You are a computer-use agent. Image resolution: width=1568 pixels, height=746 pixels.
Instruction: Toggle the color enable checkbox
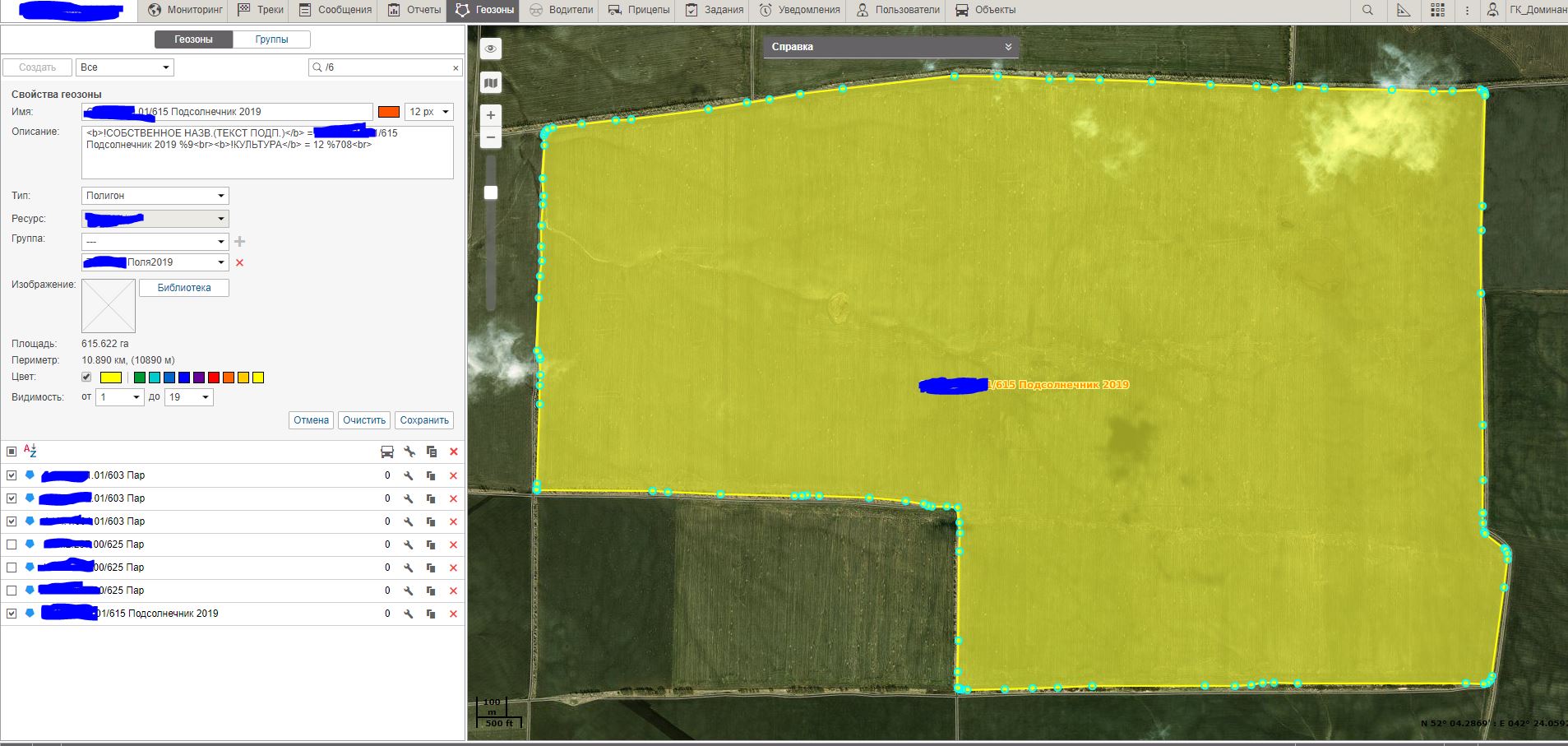pyautogui.click(x=86, y=378)
